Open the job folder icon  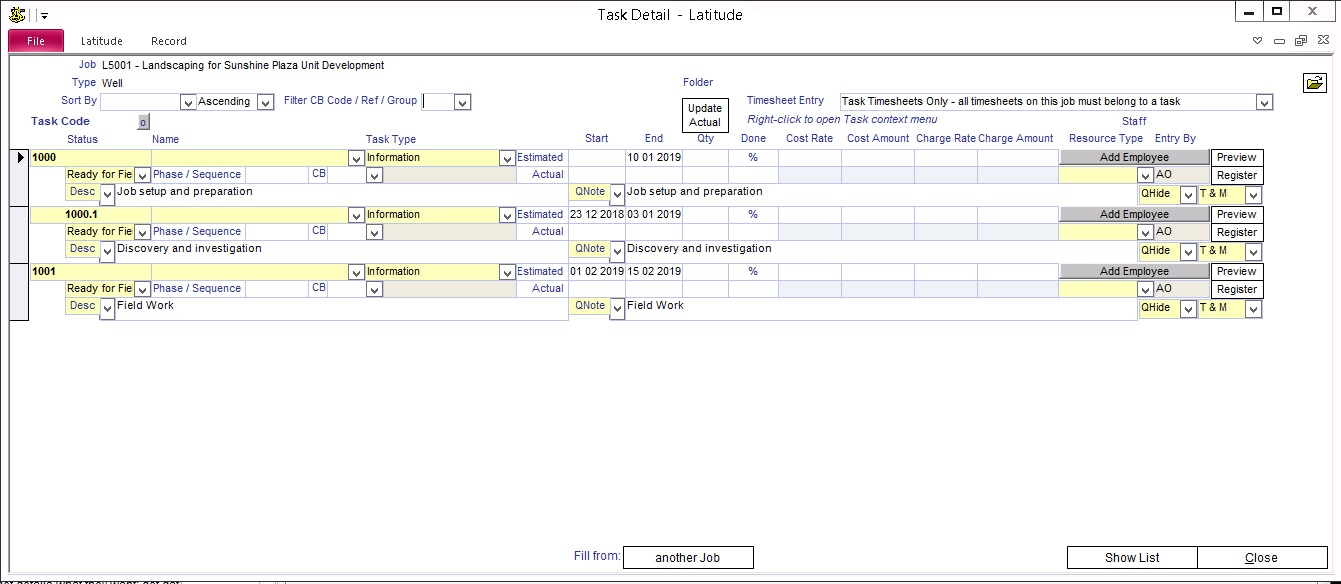[1314, 83]
